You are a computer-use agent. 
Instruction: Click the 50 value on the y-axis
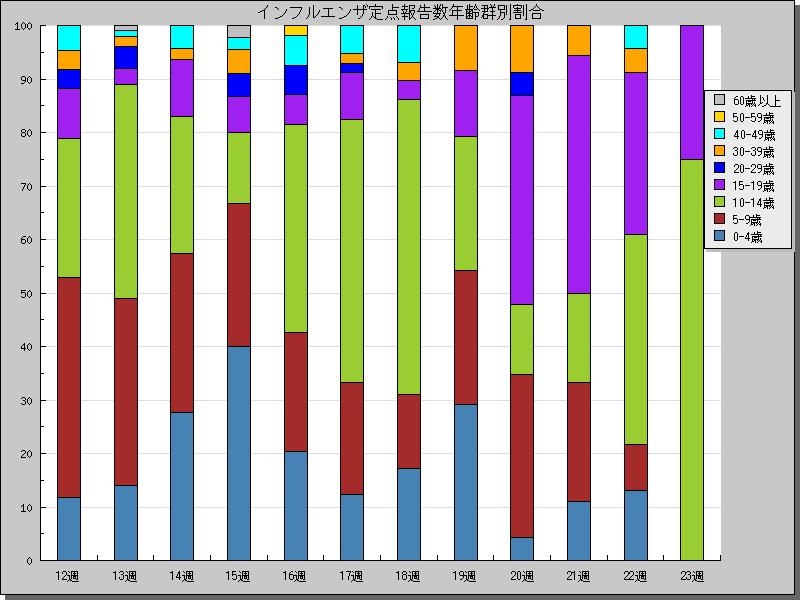pyautogui.click(x=26, y=294)
